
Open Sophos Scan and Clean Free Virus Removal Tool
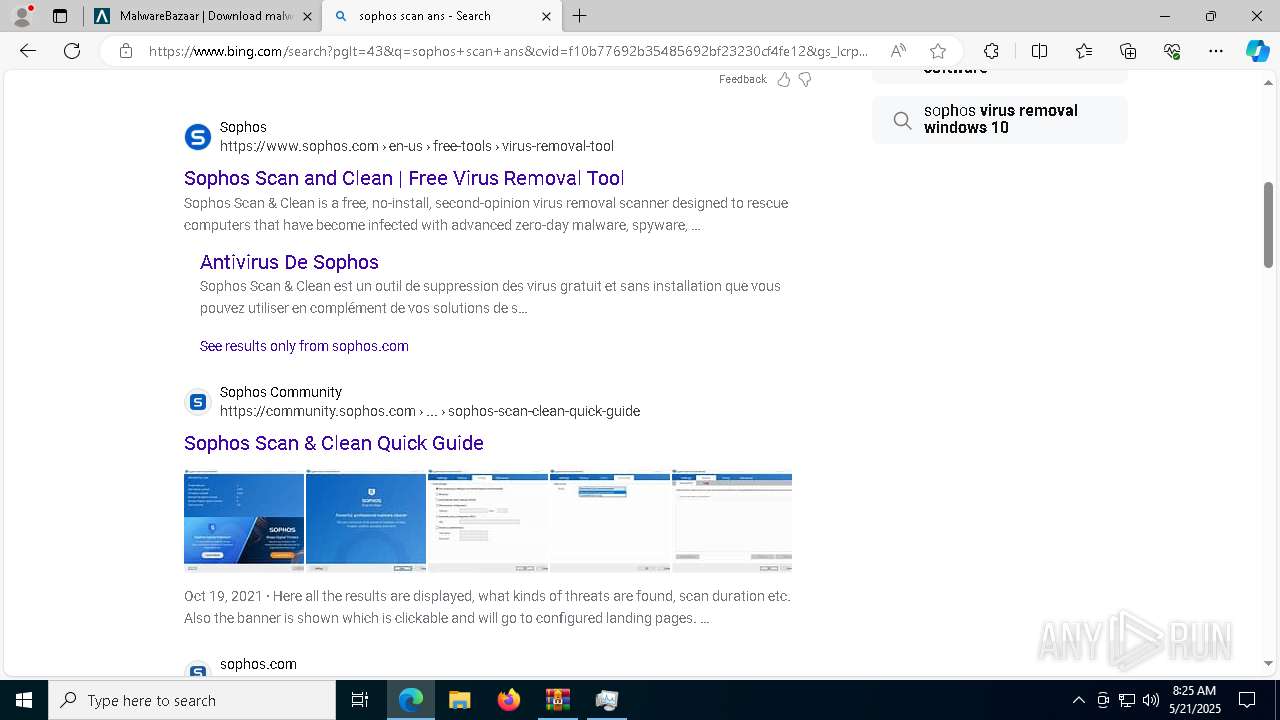(x=404, y=178)
